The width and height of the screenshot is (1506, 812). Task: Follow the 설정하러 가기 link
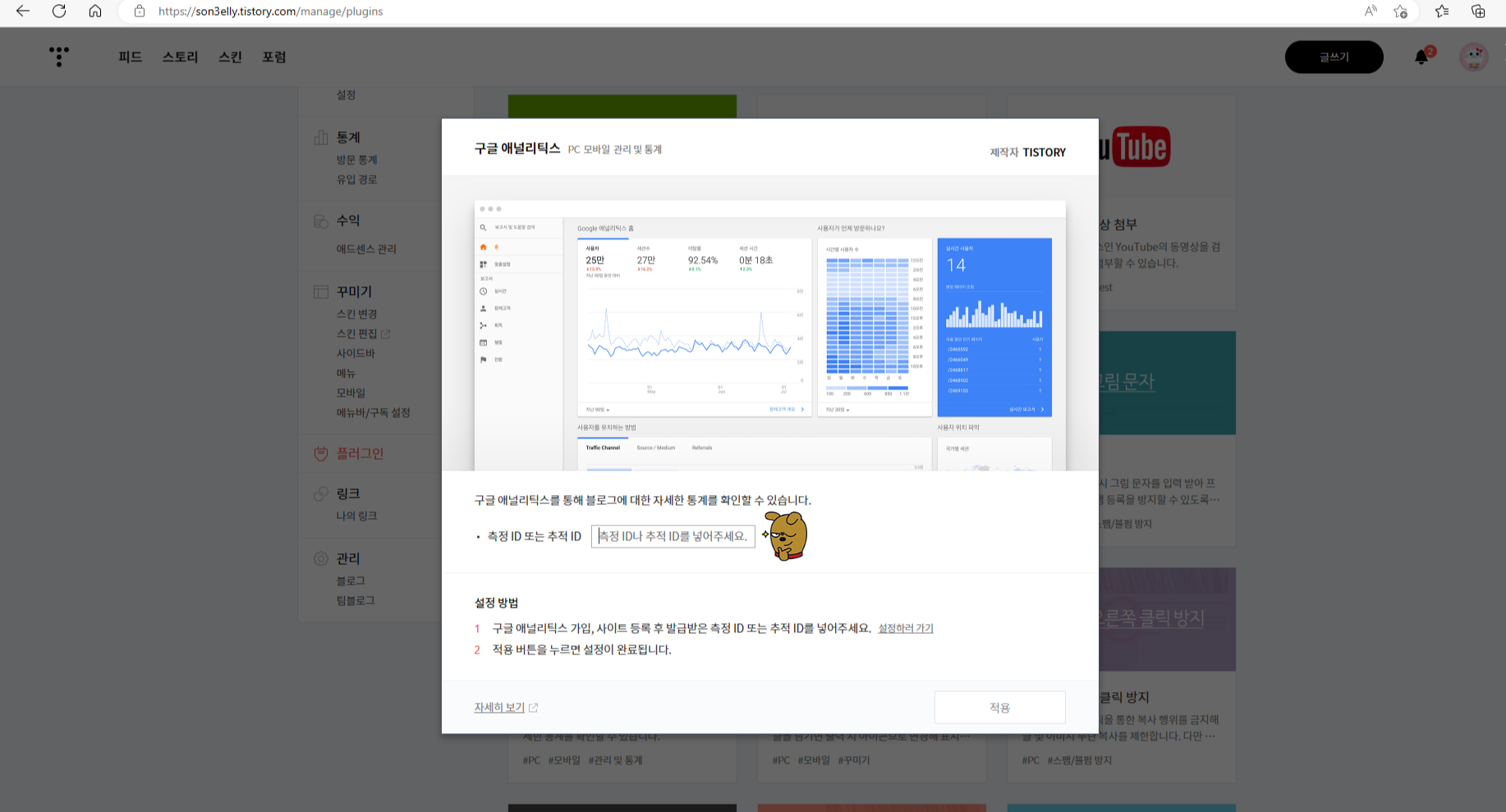coord(906,628)
